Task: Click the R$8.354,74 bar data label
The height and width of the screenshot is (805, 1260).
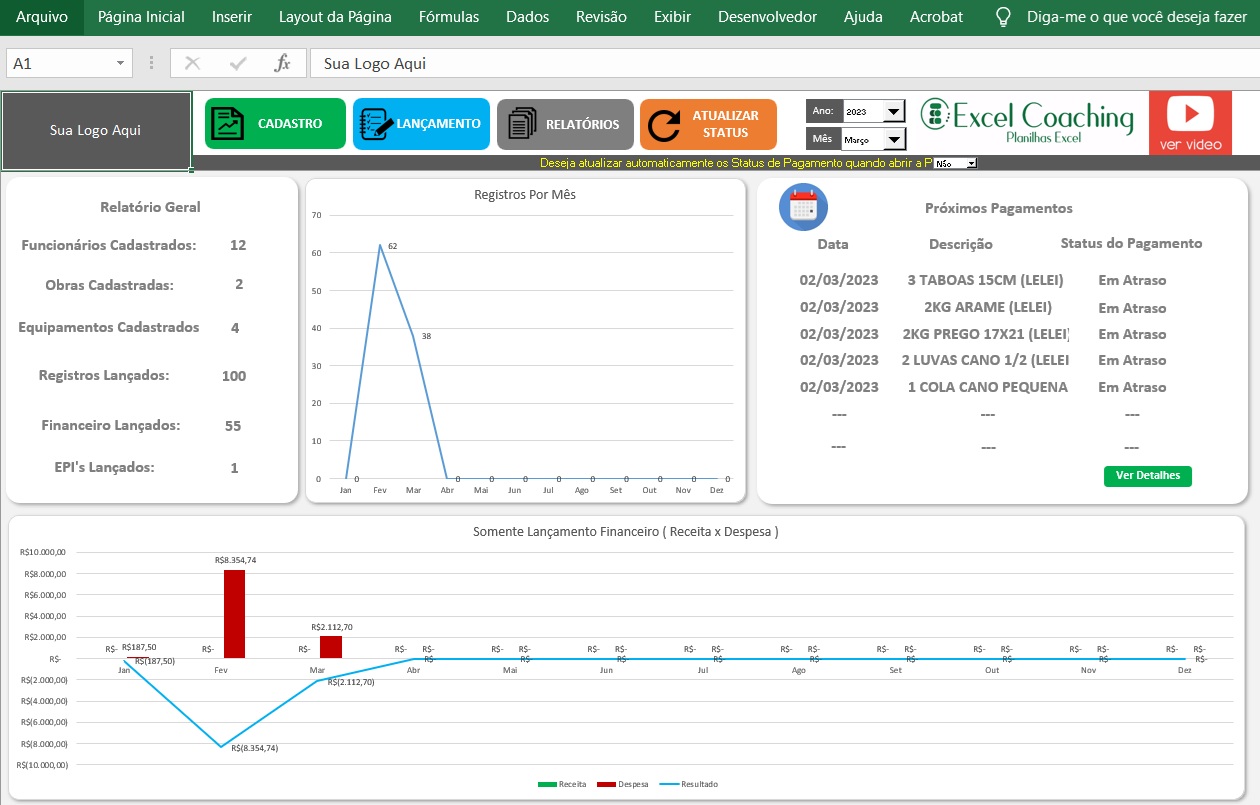Action: 236,561
